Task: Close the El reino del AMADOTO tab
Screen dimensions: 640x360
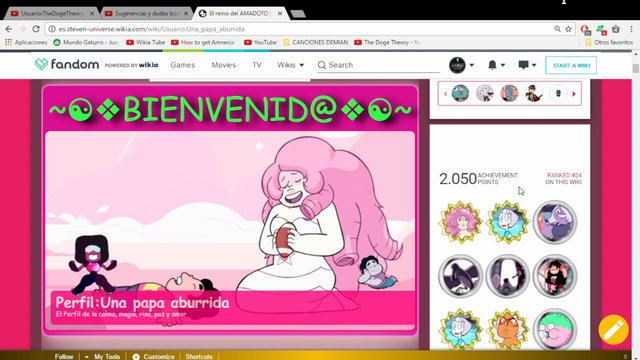Action: tap(280, 13)
